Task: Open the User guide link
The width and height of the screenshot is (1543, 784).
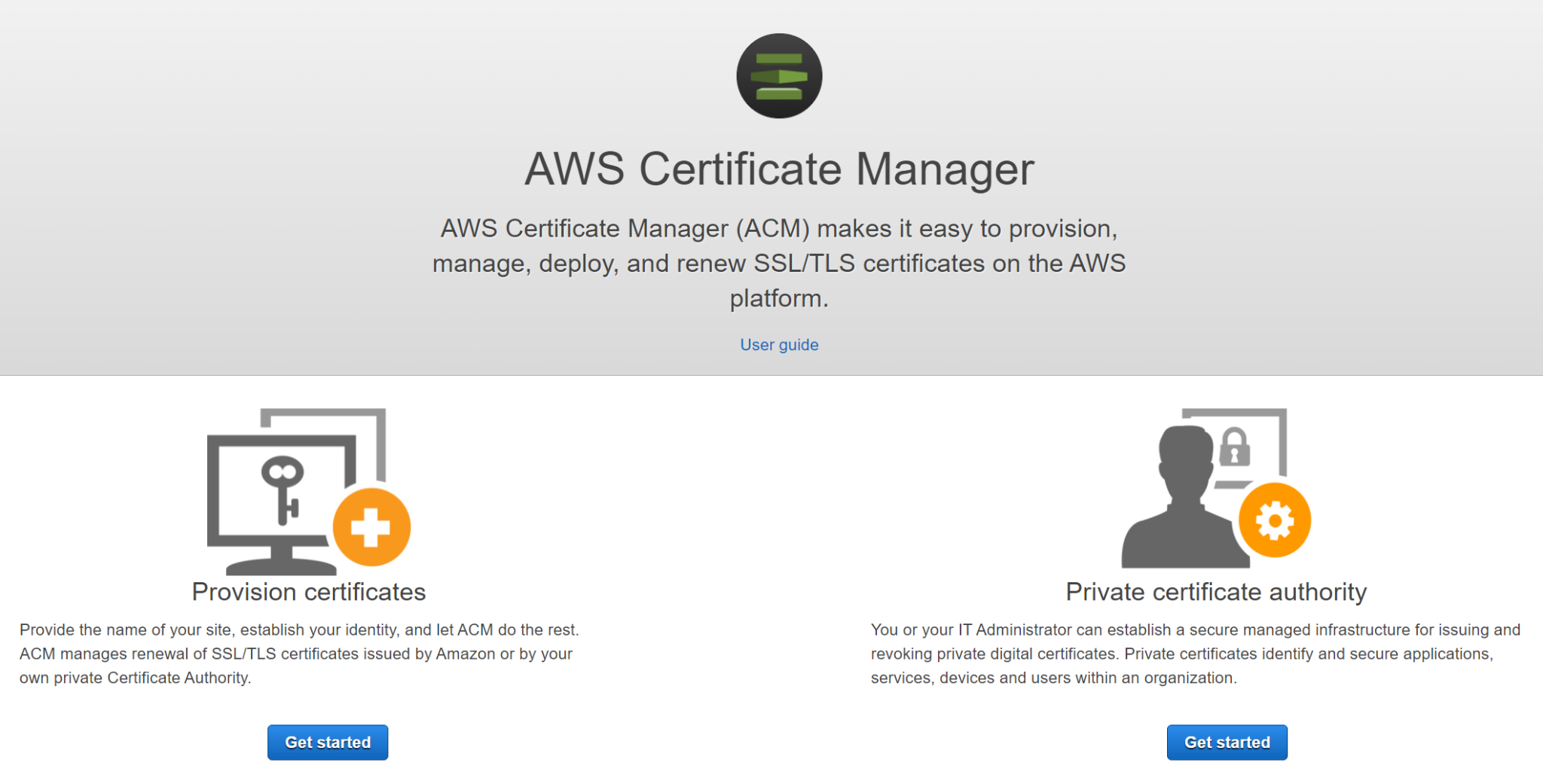Action: (779, 345)
